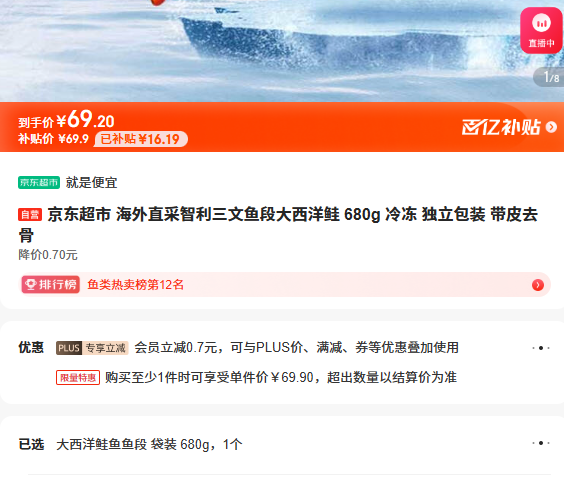Open the 排行榜 trophy badge
The width and height of the screenshot is (564, 481).
point(50,285)
